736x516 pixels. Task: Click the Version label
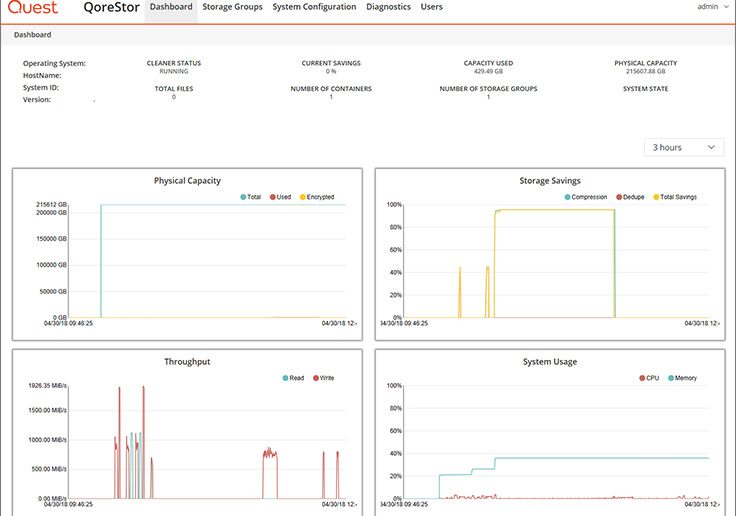pyautogui.click(x=37, y=100)
